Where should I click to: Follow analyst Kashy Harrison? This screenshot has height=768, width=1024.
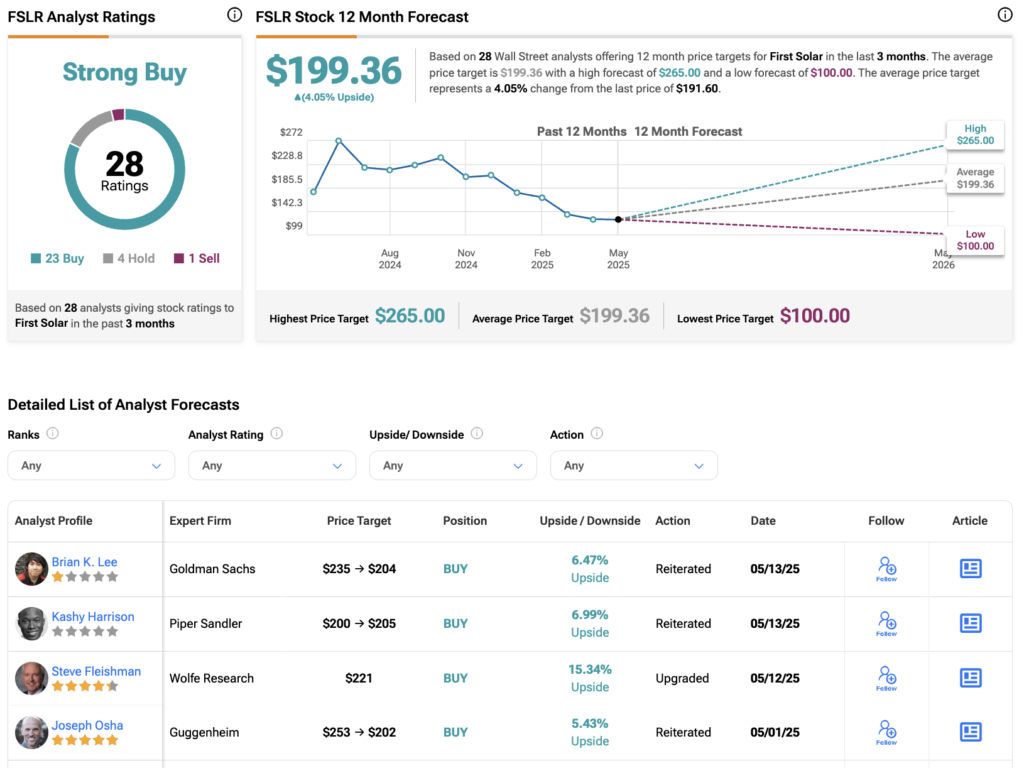pos(886,624)
